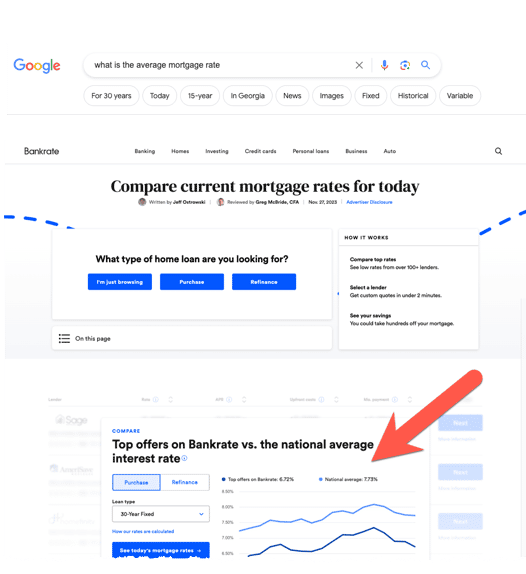Click the info icon beside interest rate heading

click(x=184, y=458)
